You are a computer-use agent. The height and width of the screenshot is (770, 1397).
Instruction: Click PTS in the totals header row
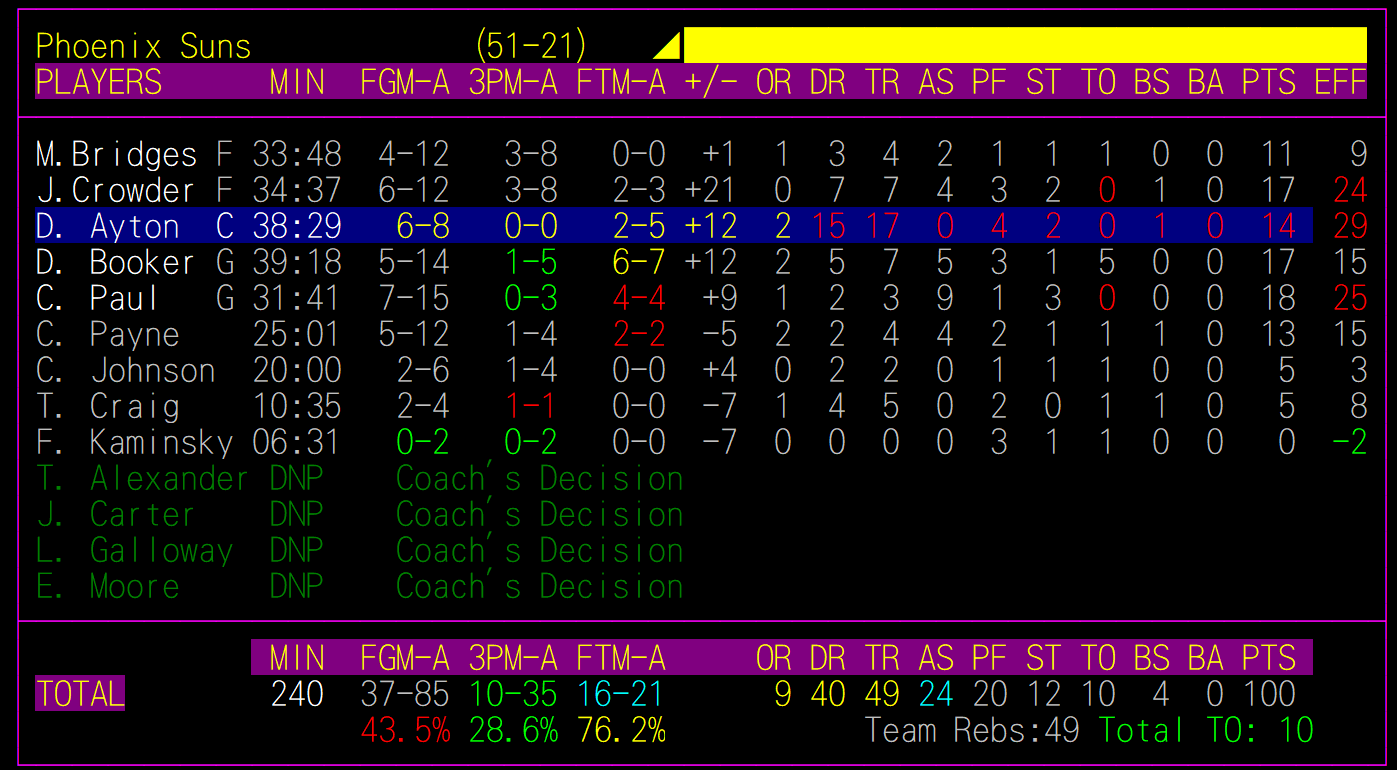[1269, 658]
